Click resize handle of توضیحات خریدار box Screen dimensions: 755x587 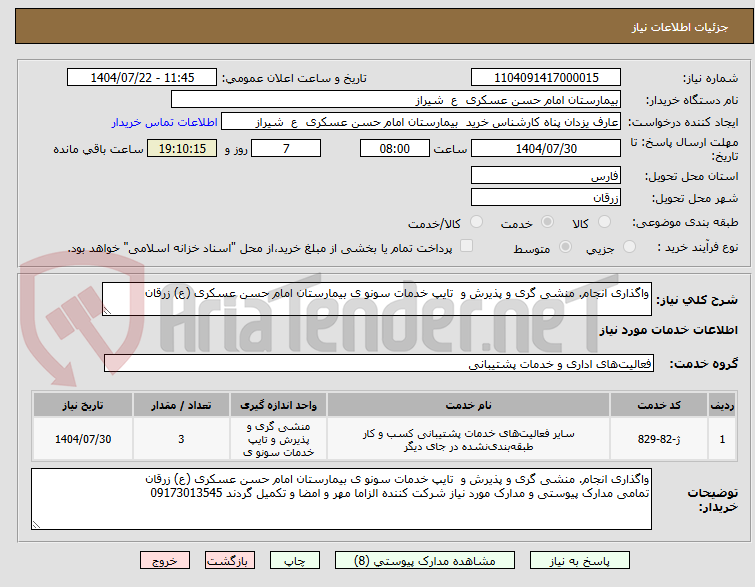[x=36, y=524]
